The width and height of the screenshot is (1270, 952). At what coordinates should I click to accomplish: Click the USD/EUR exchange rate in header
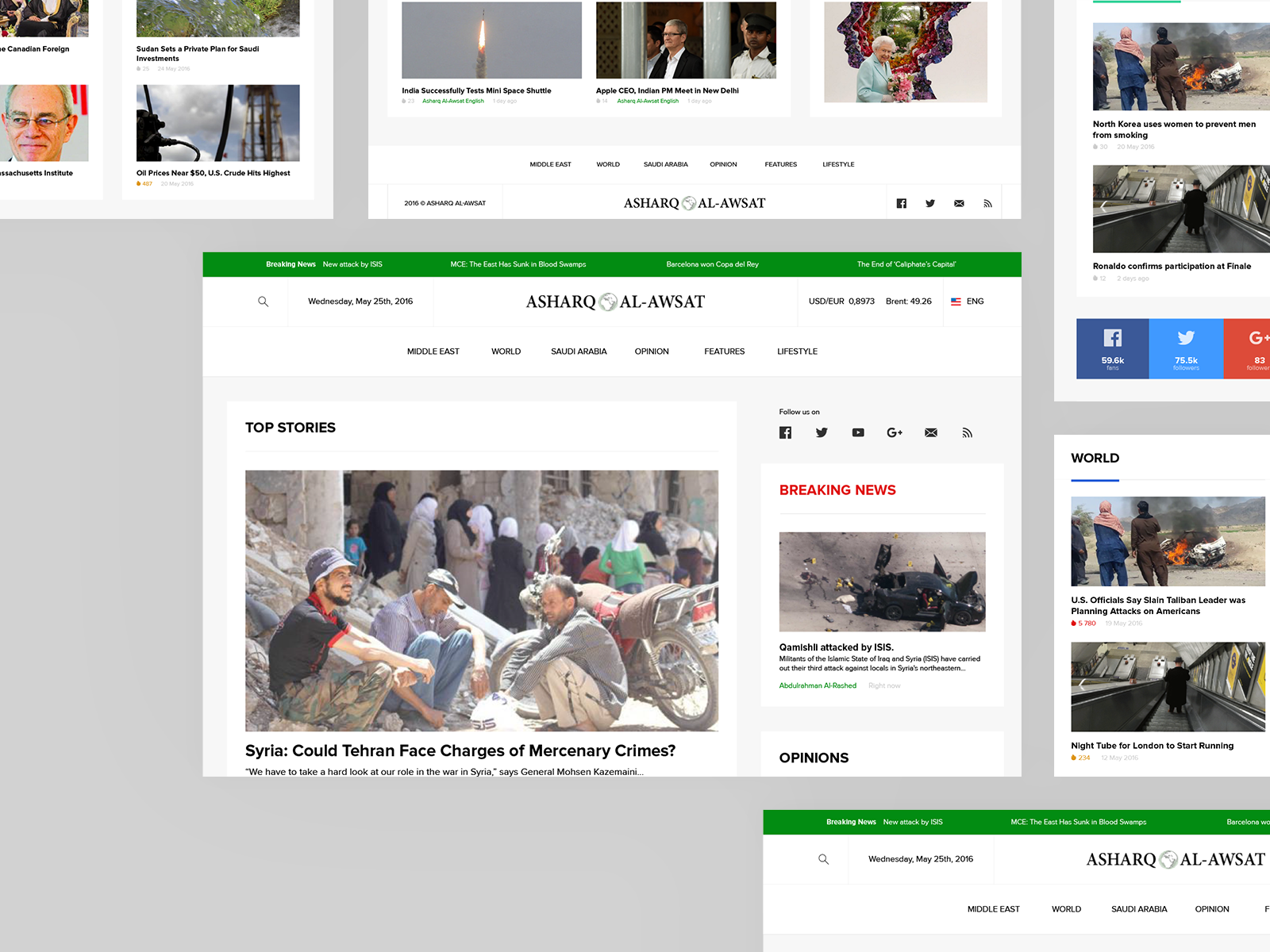tap(841, 301)
